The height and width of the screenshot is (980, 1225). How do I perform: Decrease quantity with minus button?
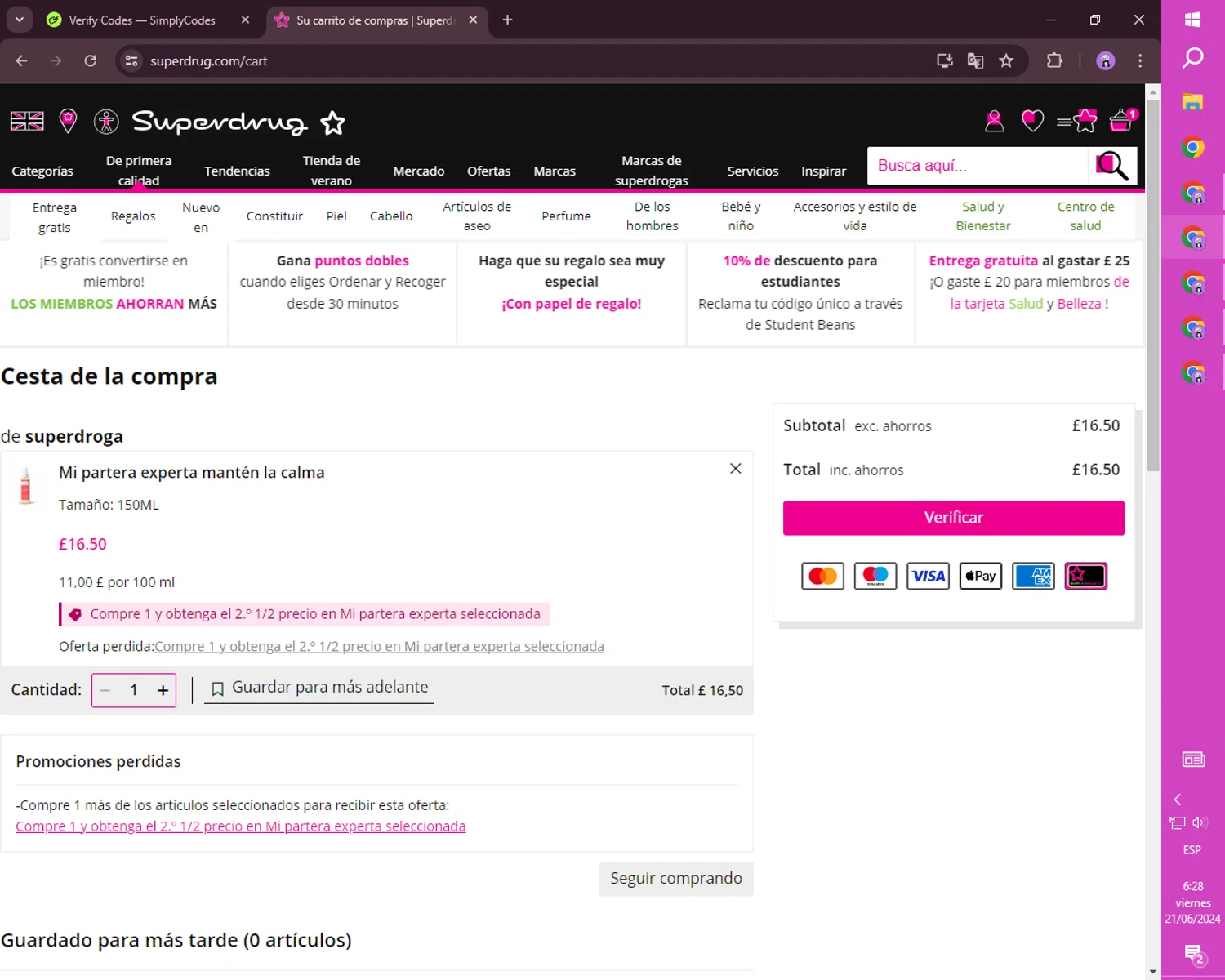coord(105,690)
